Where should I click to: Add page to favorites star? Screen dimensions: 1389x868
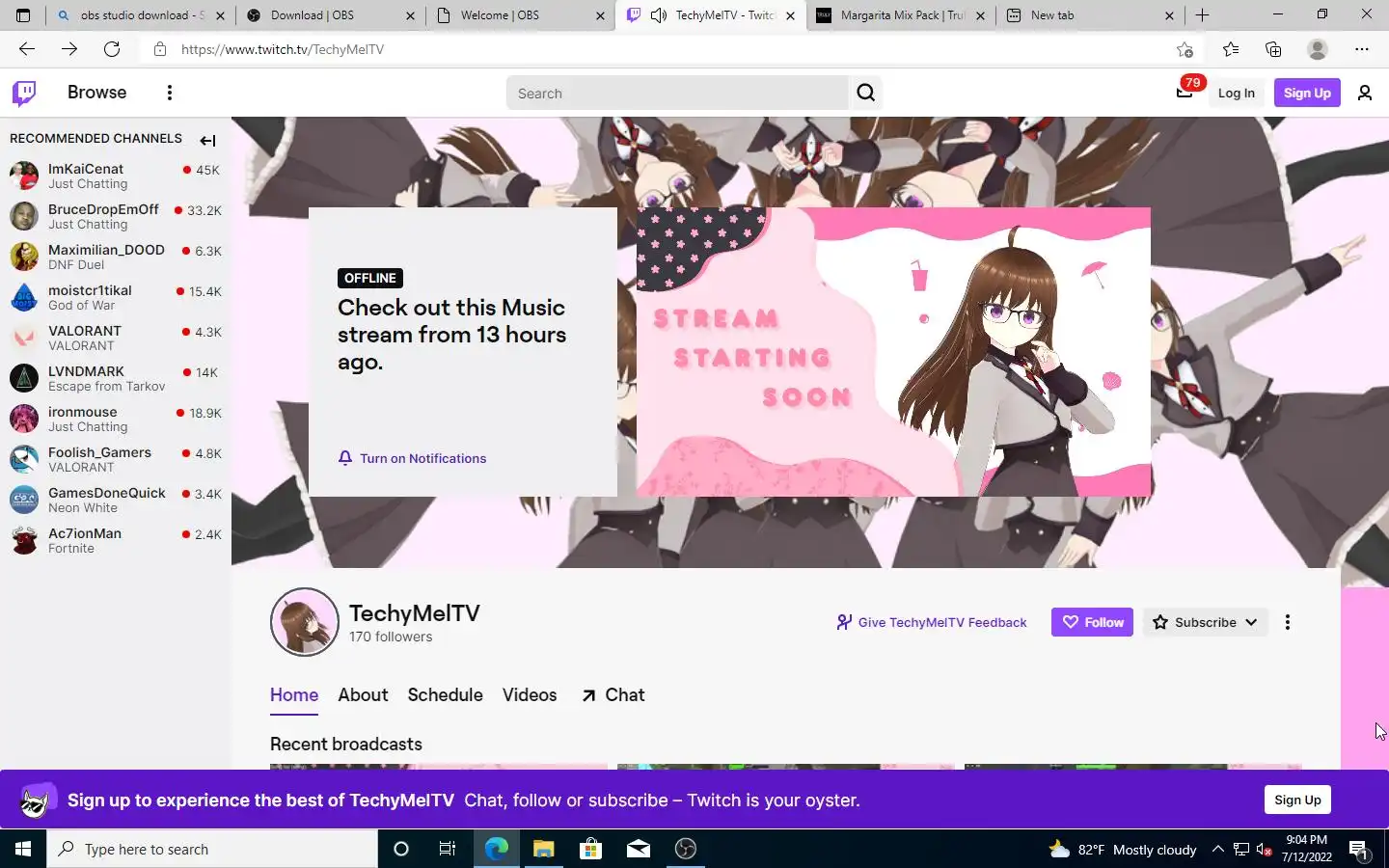pos(1185,49)
